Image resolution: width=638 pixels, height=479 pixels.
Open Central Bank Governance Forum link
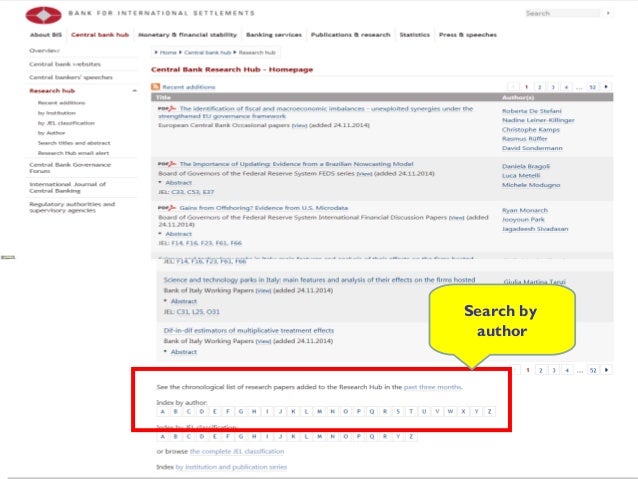click(70, 168)
